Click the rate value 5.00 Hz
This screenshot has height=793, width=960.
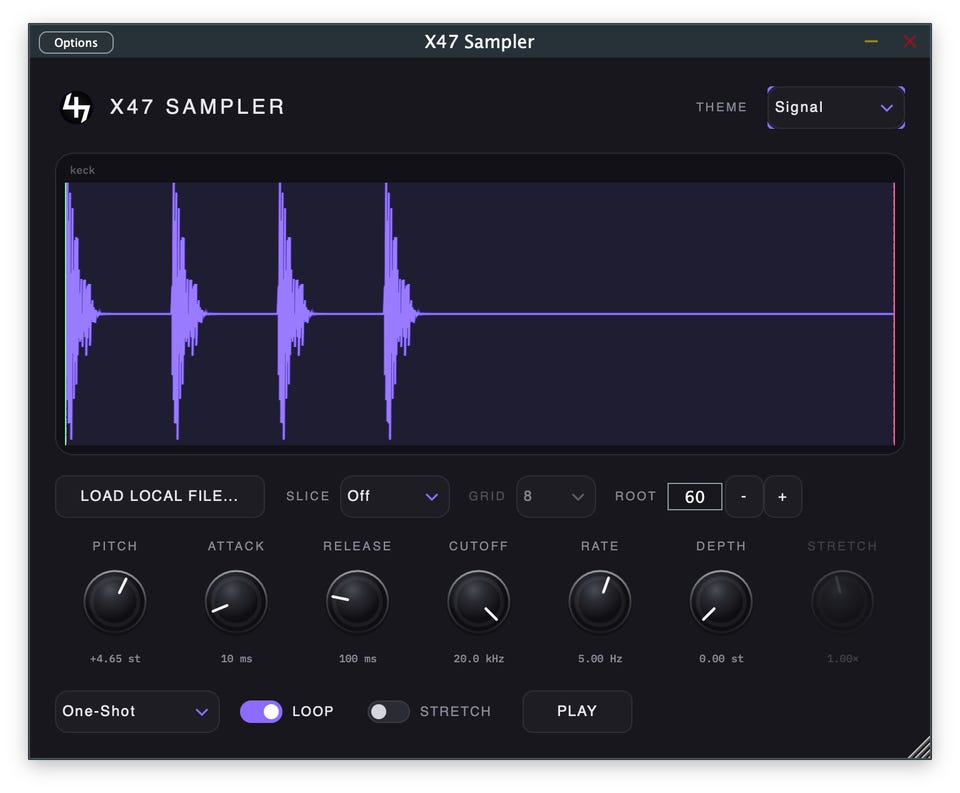point(600,659)
